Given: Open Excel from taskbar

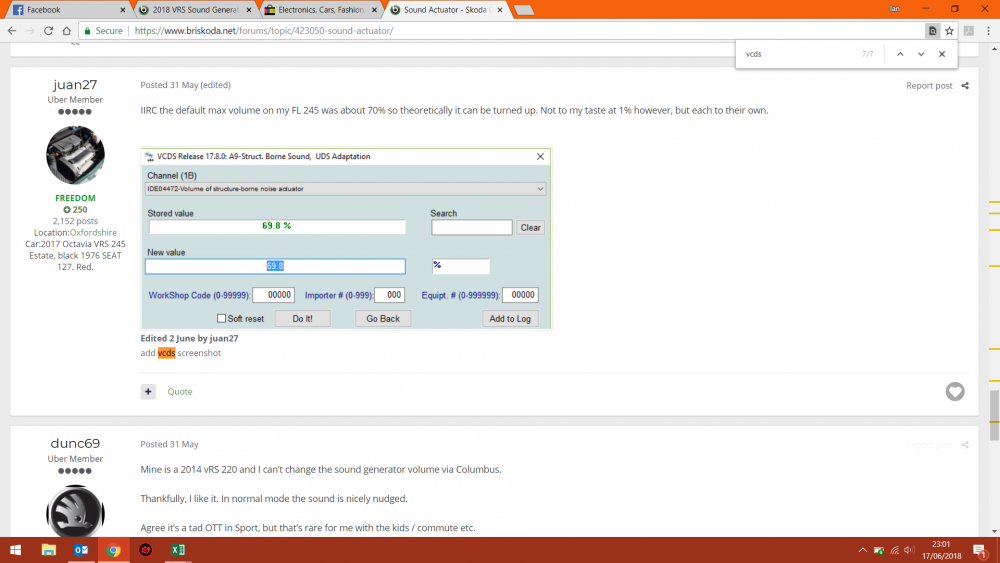Looking at the screenshot, I should (x=178, y=550).
